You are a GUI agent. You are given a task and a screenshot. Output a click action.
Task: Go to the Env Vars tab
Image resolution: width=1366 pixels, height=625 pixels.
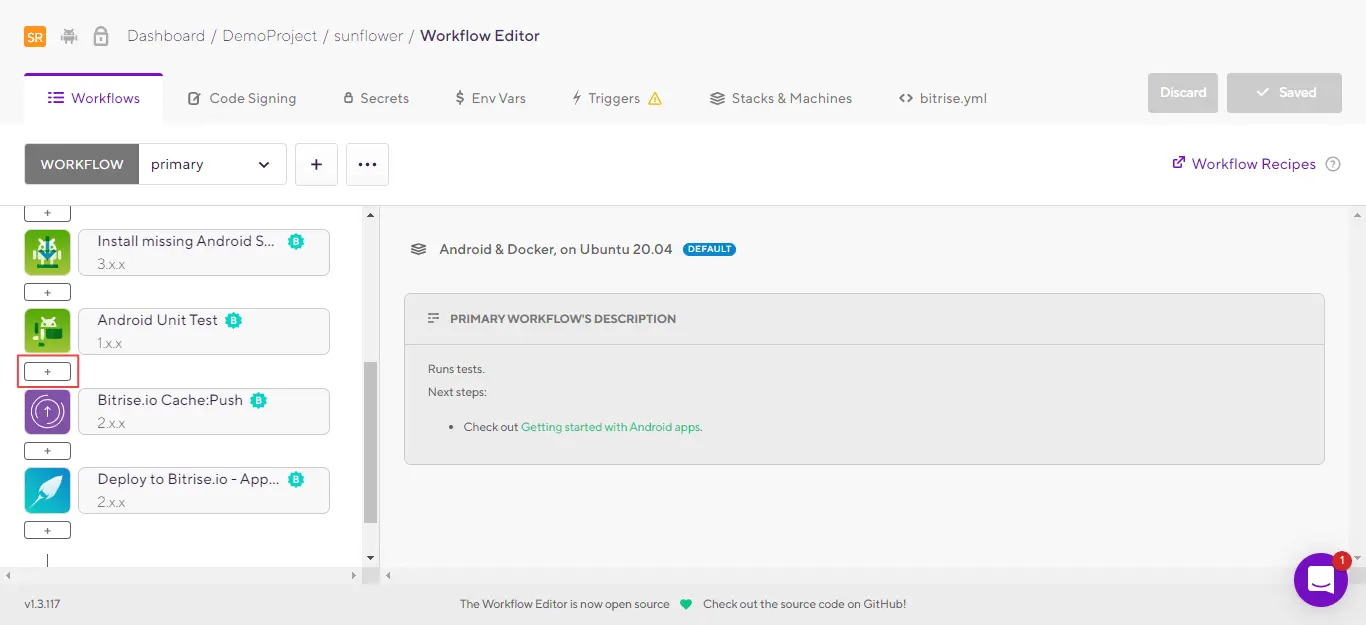[490, 98]
